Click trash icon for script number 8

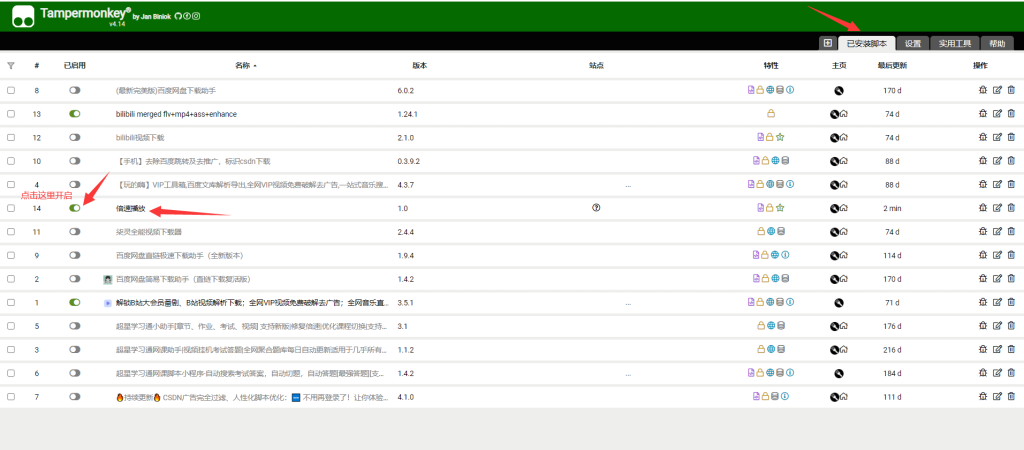[x=1011, y=90]
